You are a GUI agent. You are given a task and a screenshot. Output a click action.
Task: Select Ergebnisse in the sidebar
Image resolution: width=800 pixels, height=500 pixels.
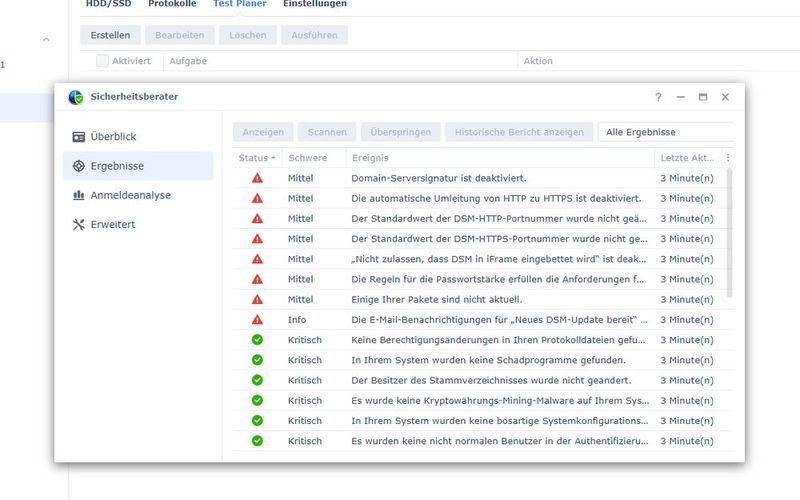(x=138, y=166)
